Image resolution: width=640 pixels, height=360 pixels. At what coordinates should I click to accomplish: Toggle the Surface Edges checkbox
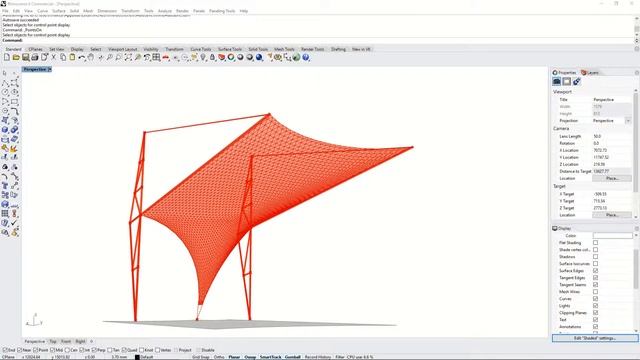click(x=596, y=271)
